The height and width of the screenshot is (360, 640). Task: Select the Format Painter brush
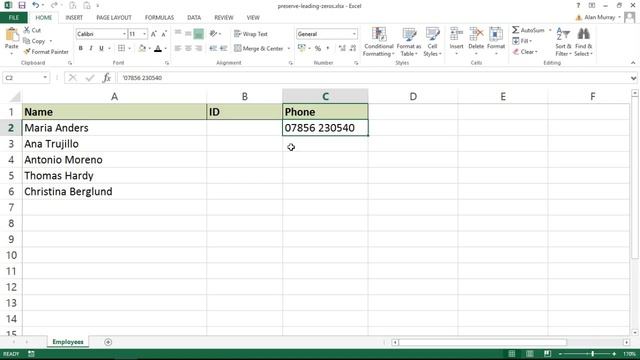[x=27, y=52]
